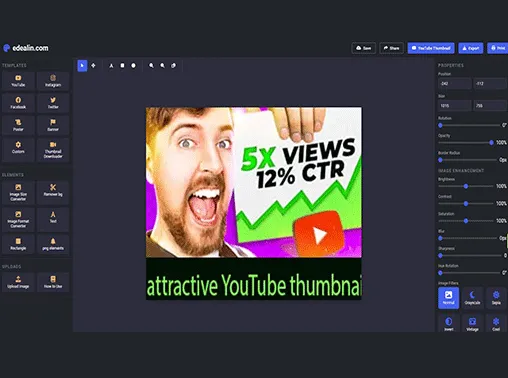Open the Thumbnail Downloader
The image size is (508, 378).
[53, 150]
